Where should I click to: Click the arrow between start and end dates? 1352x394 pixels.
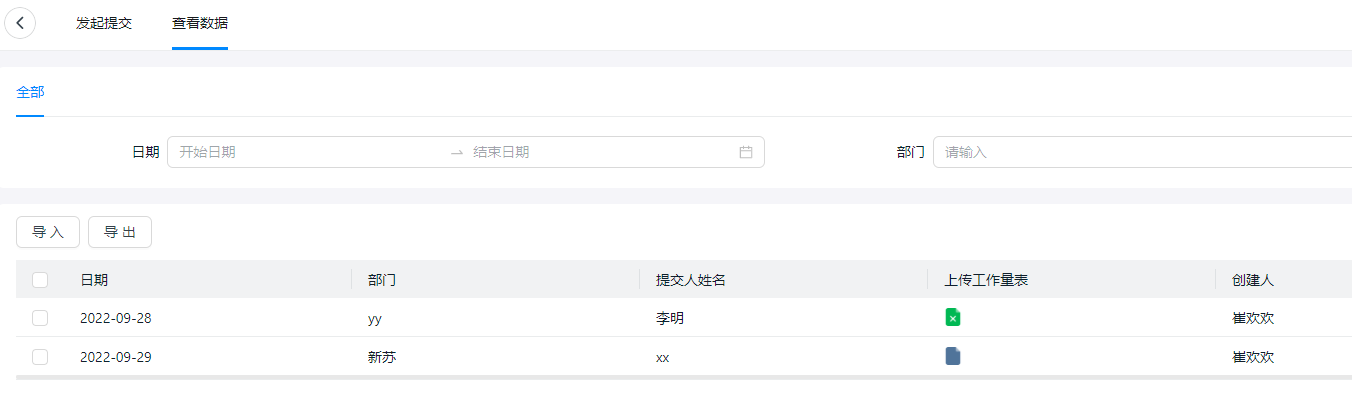457,152
